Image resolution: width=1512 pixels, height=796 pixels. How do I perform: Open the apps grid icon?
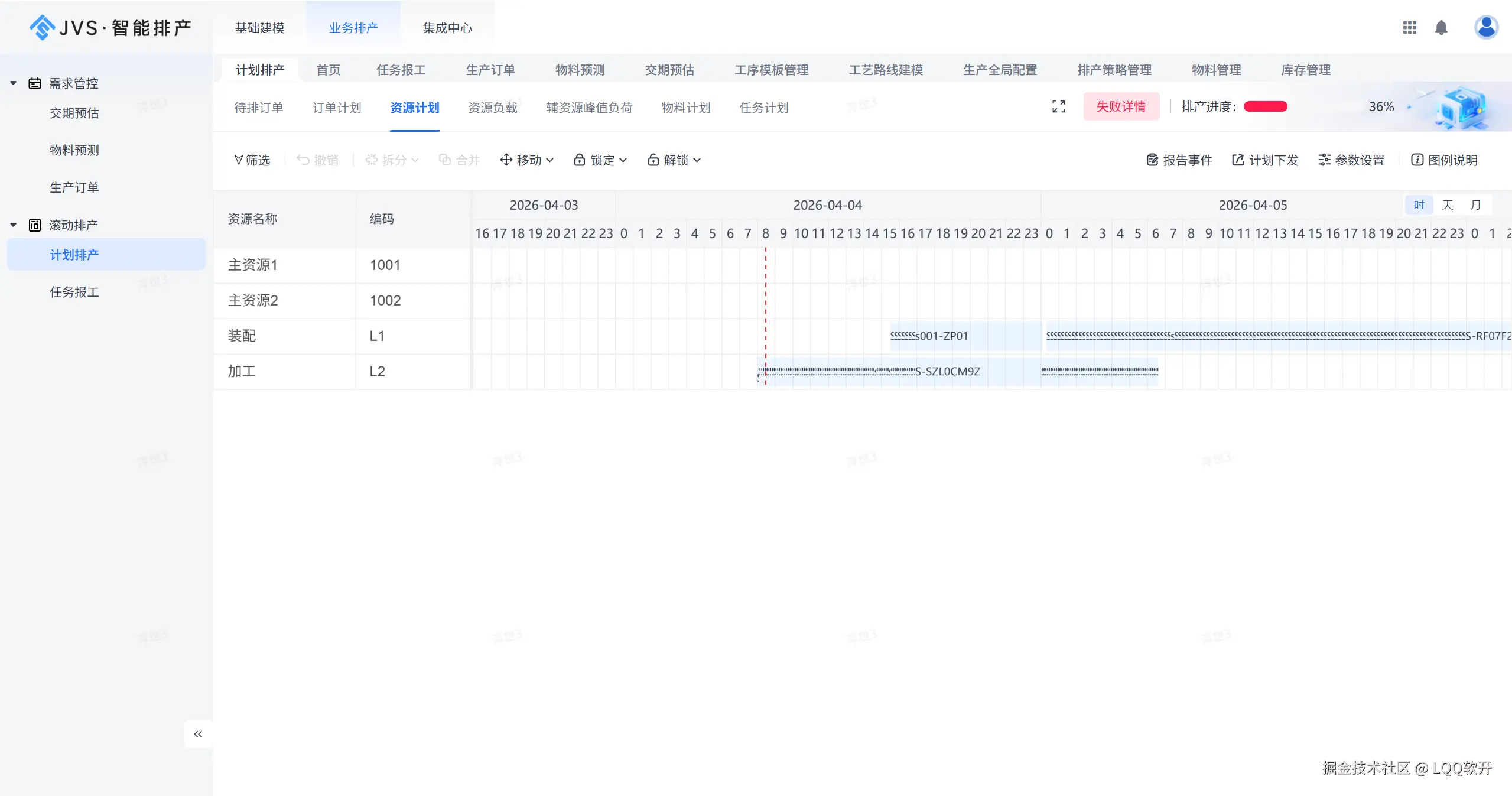pos(1409,28)
